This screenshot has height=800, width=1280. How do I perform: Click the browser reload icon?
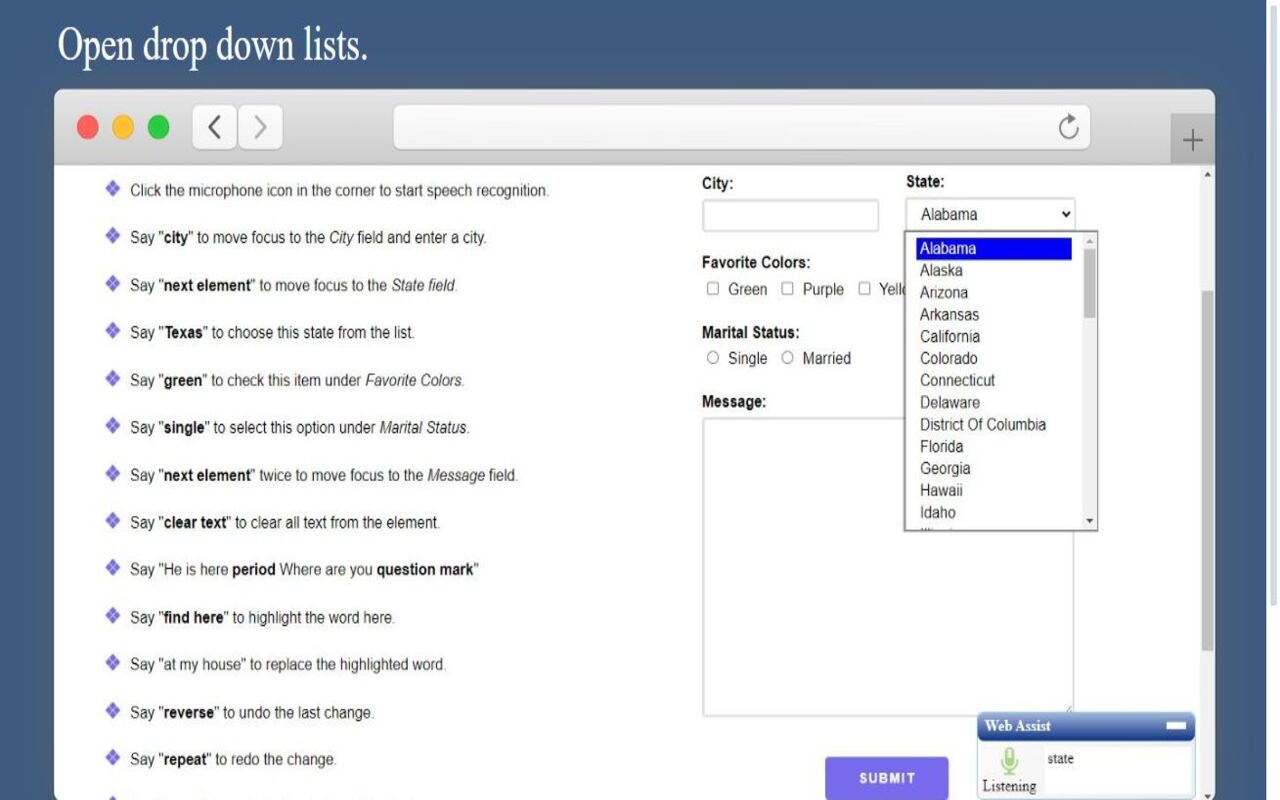tap(1068, 127)
